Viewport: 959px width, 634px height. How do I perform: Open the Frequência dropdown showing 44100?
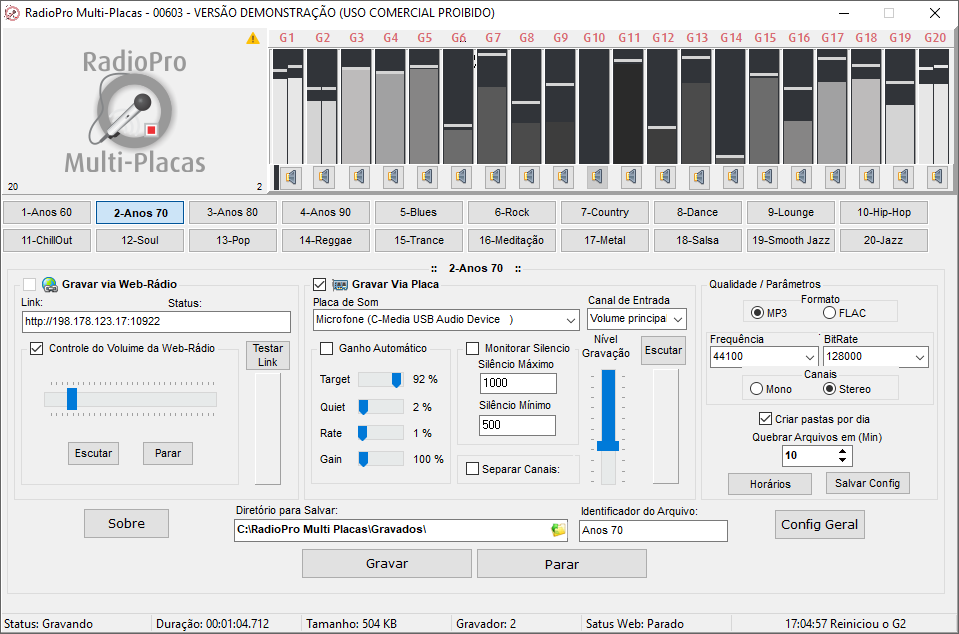[810, 357]
